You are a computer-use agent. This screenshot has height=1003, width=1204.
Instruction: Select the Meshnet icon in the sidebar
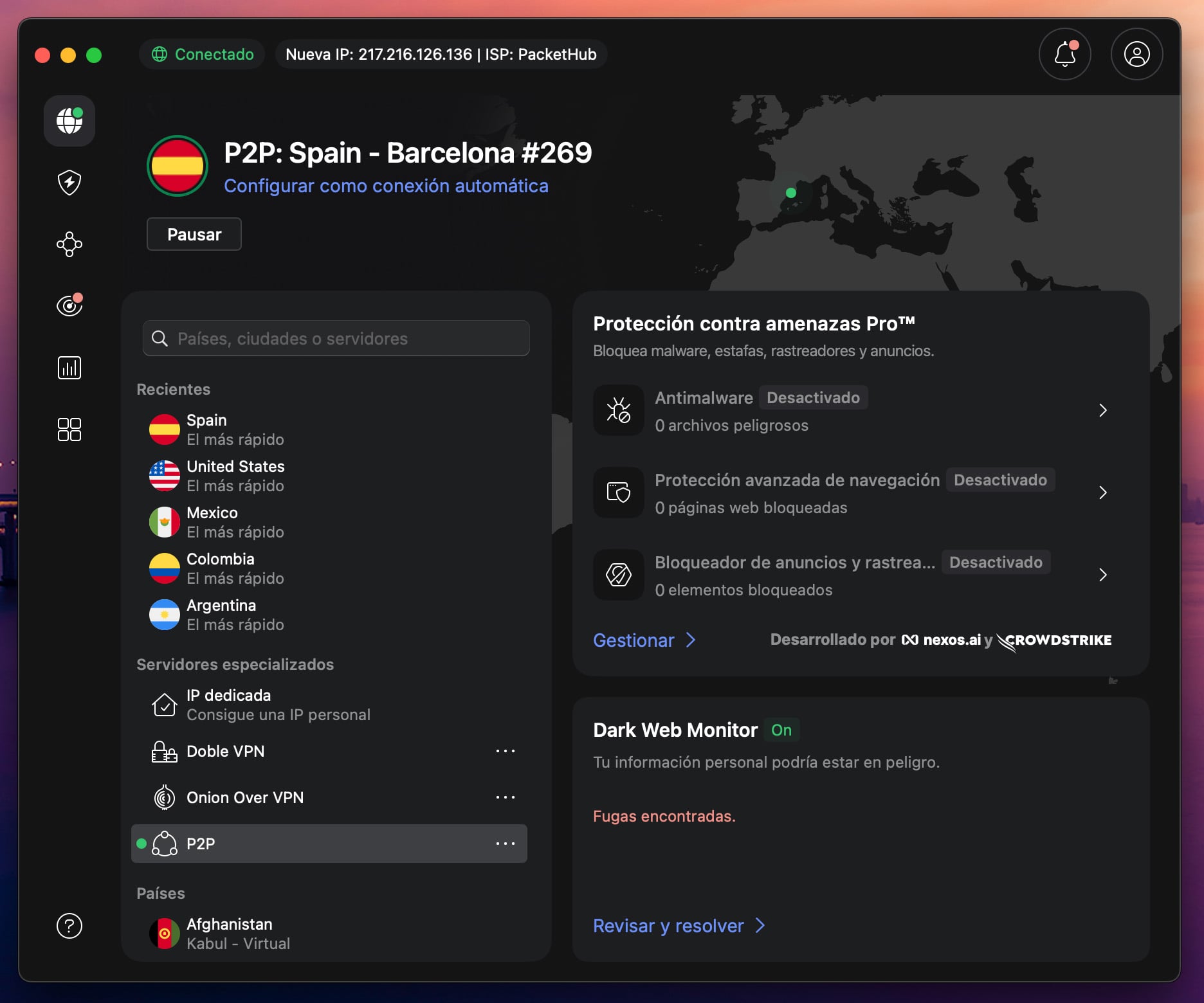[x=69, y=244]
